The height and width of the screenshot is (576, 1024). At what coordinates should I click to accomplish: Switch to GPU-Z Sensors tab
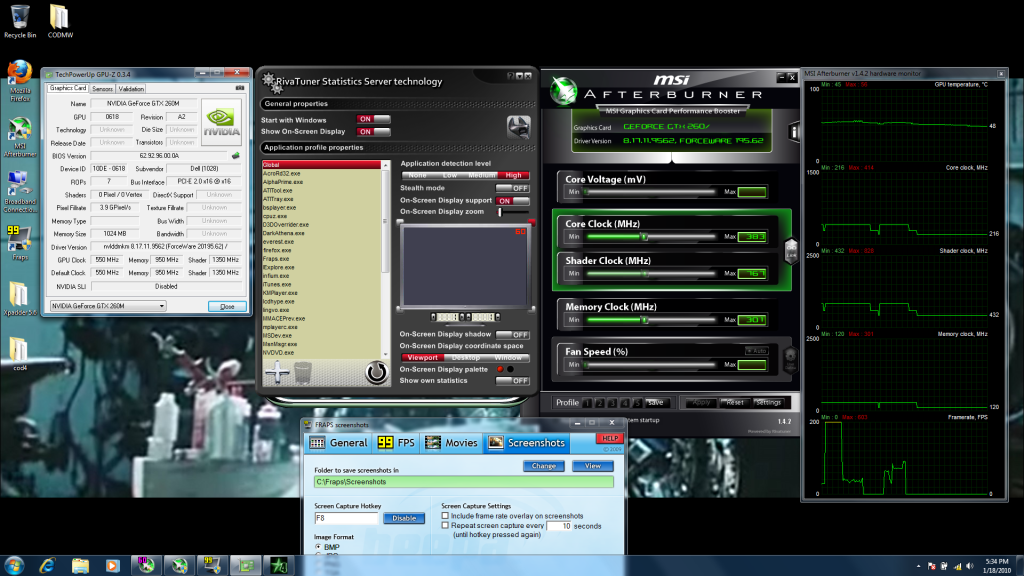pyautogui.click(x=103, y=88)
